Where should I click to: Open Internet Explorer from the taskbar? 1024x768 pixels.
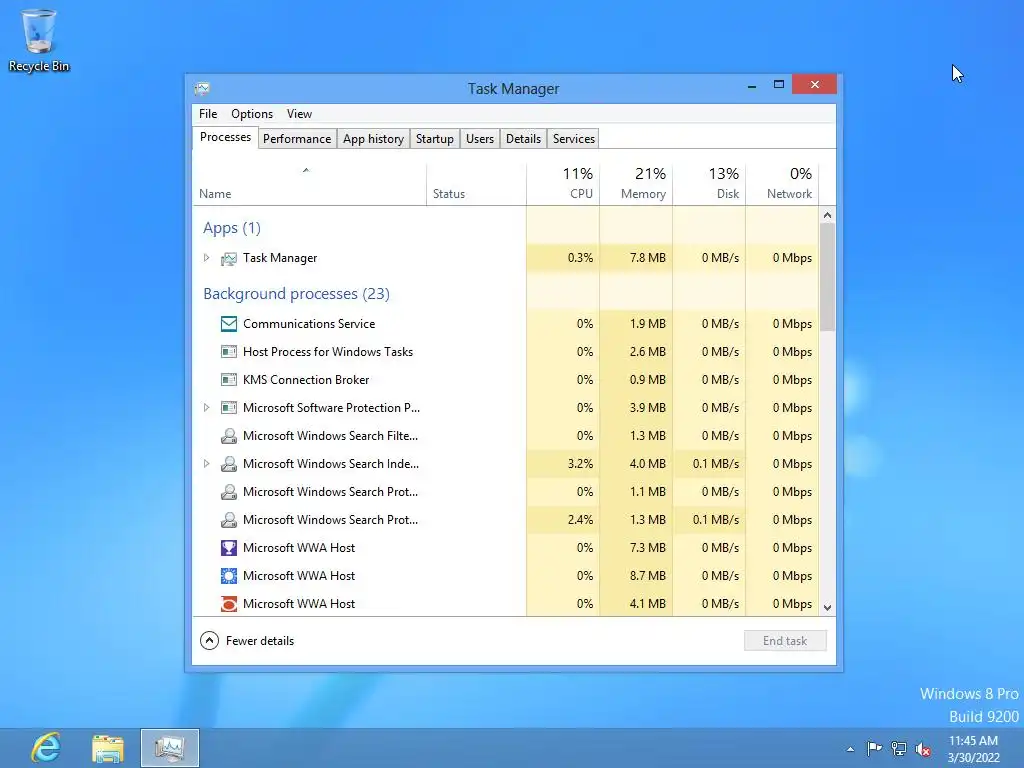[x=46, y=748]
